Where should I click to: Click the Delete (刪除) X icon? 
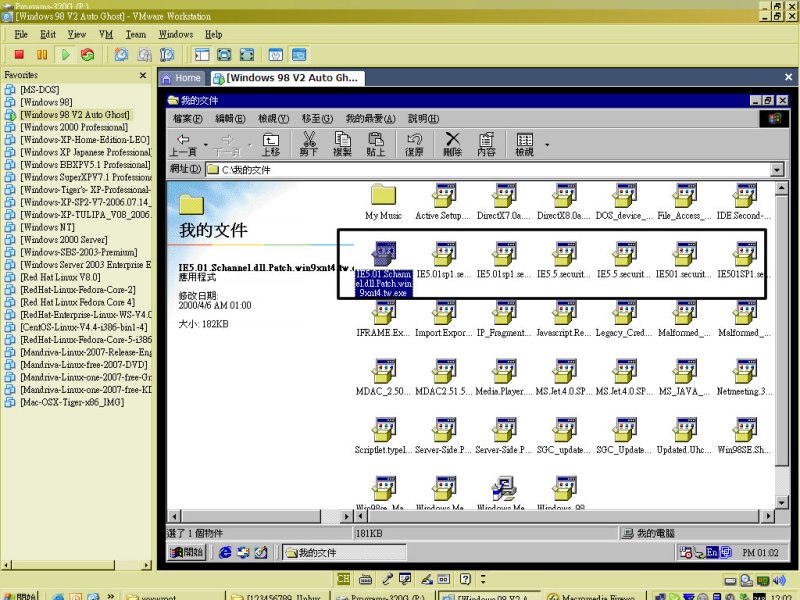453,144
